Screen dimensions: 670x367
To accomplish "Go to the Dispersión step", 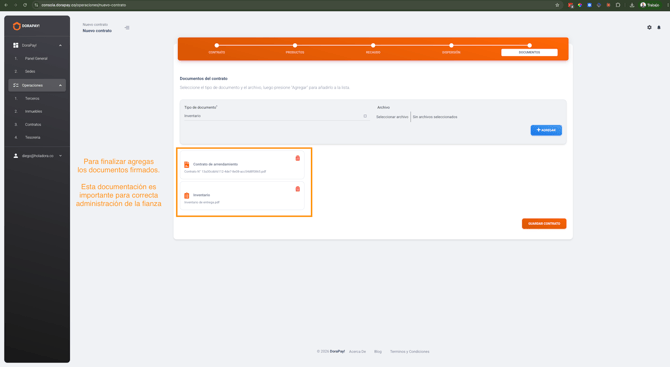I will tap(451, 53).
